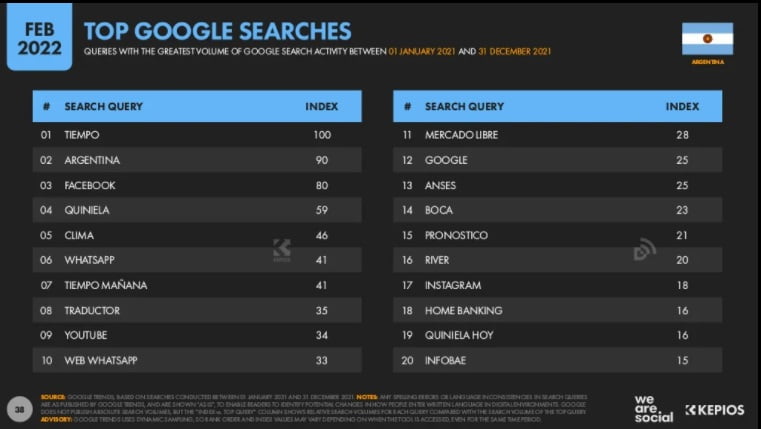Click the We Are Social logo
Image resolution: width=761 pixels, height=429 pixels.
point(653,409)
